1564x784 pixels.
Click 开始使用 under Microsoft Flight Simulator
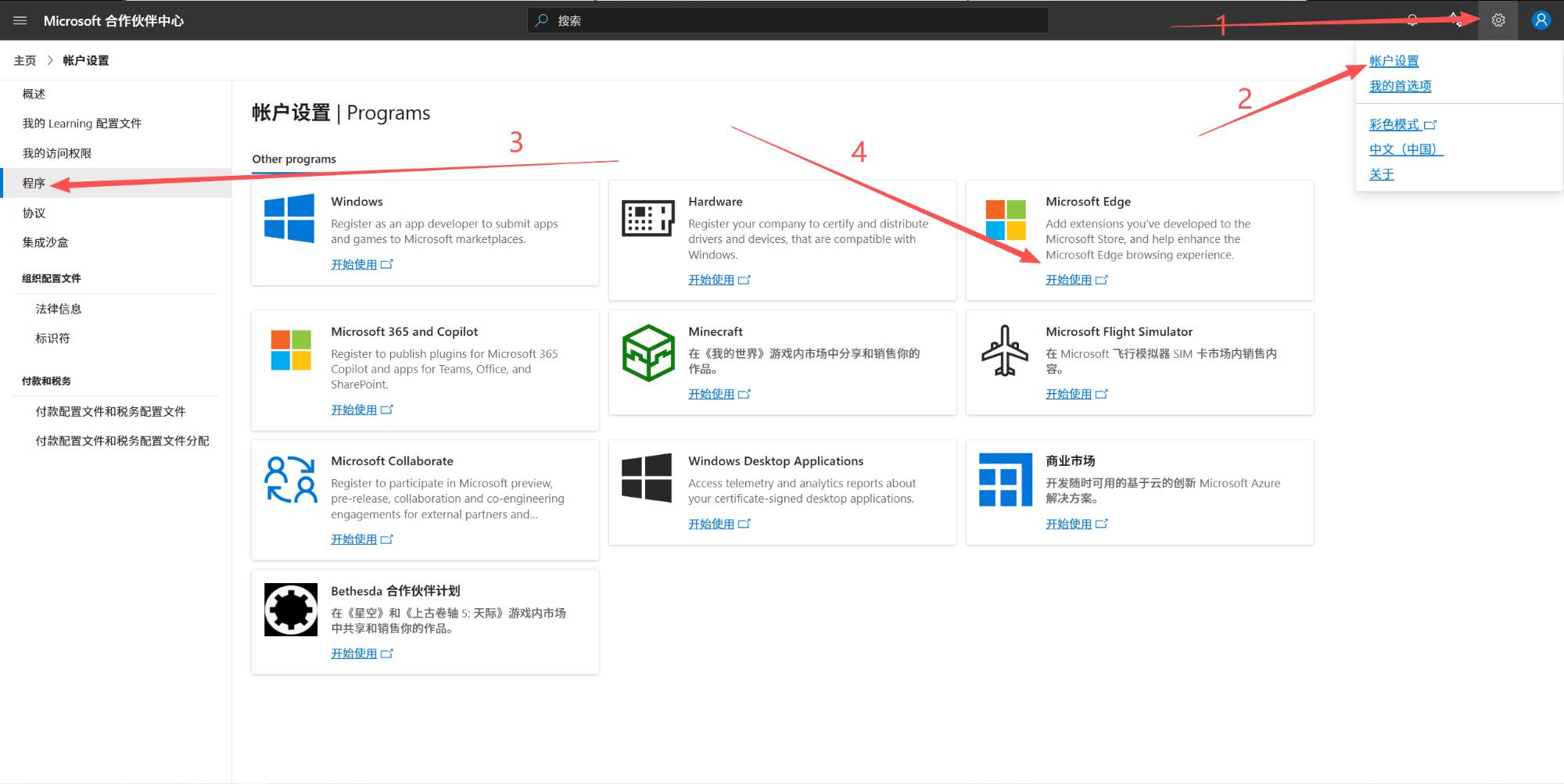1068,394
